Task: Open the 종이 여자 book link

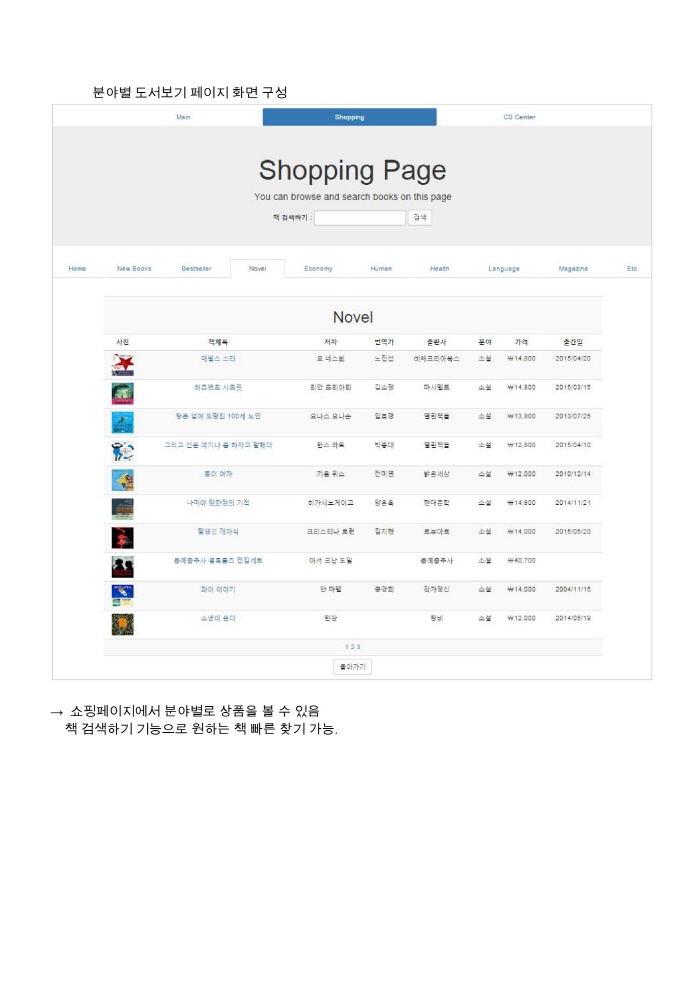Action: click(x=218, y=474)
